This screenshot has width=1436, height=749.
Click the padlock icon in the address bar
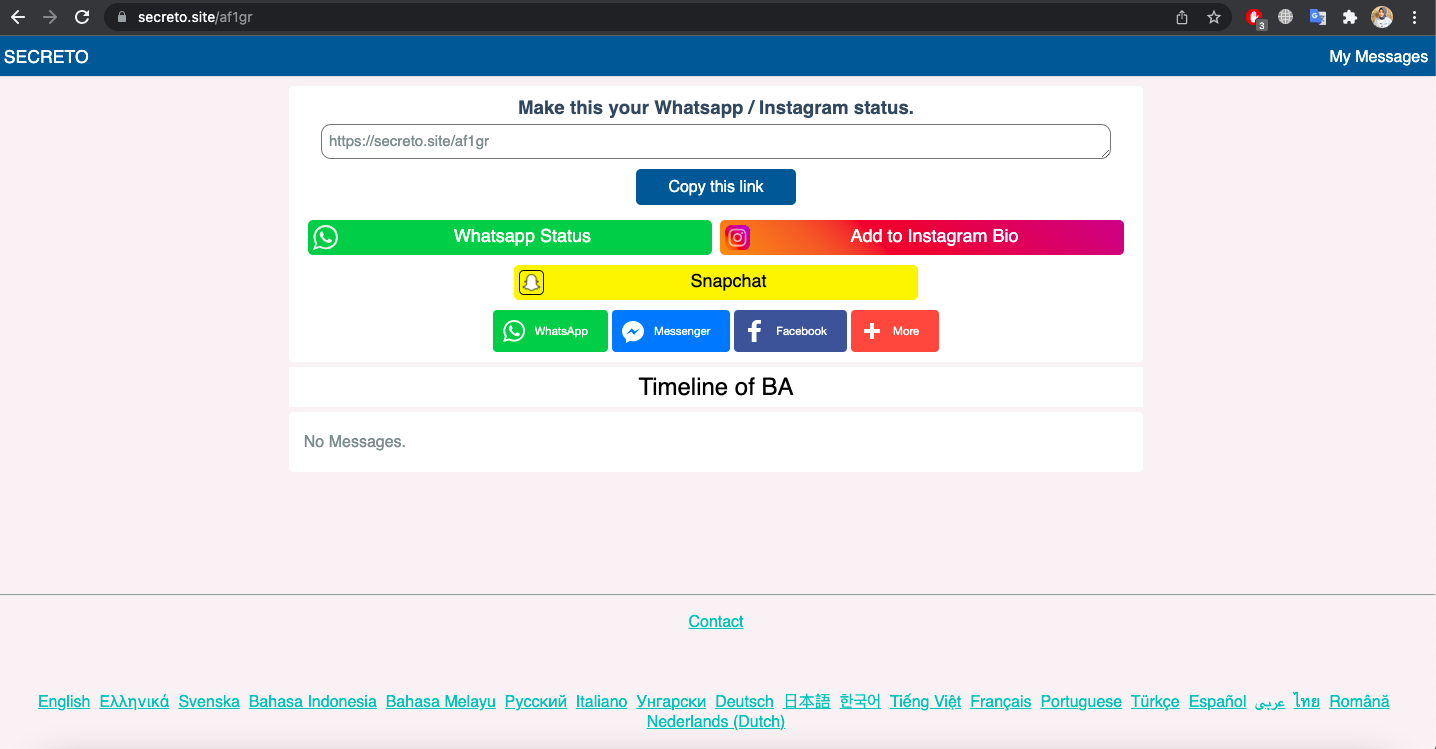point(120,16)
